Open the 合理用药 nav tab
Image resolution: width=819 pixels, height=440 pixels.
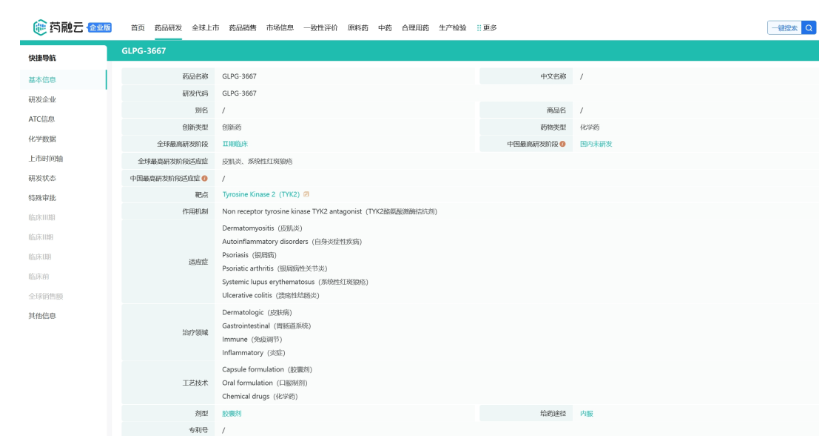(x=415, y=28)
